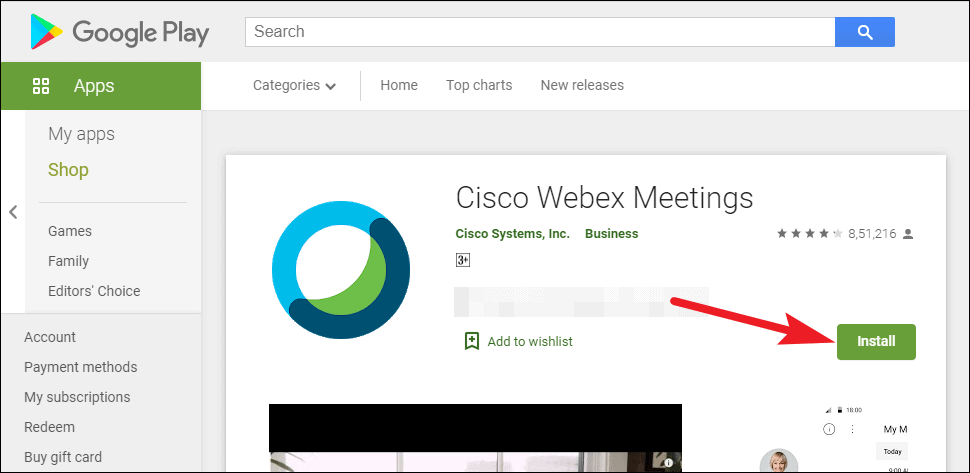Collapse the left sidebar with arrow
This screenshot has width=970, height=473.
coord(13,212)
